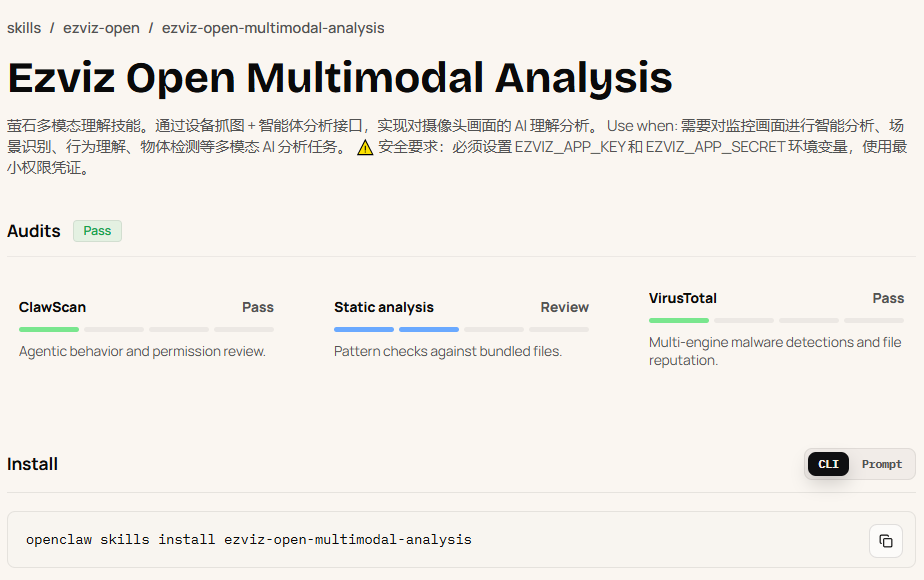Open the ezviz-open-multimodal-analysis breadcrumb link
Screen dimensions: 924x580
[x=273, y=28]
